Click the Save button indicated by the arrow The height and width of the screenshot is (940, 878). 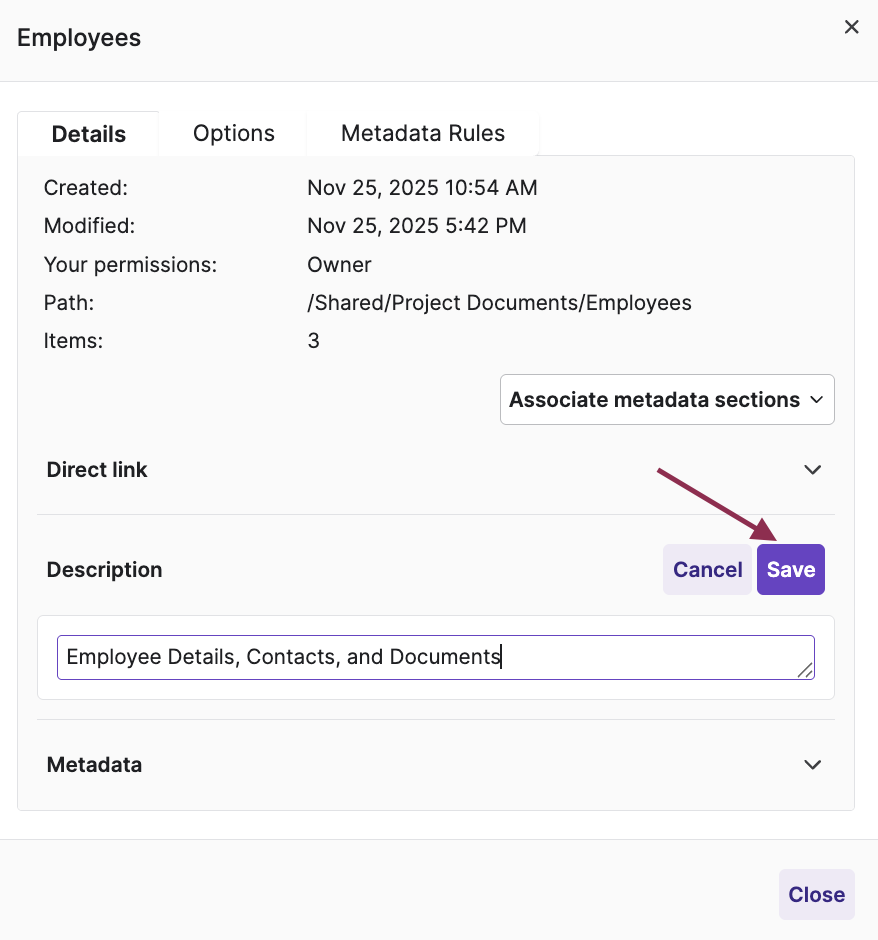(791, 569)
